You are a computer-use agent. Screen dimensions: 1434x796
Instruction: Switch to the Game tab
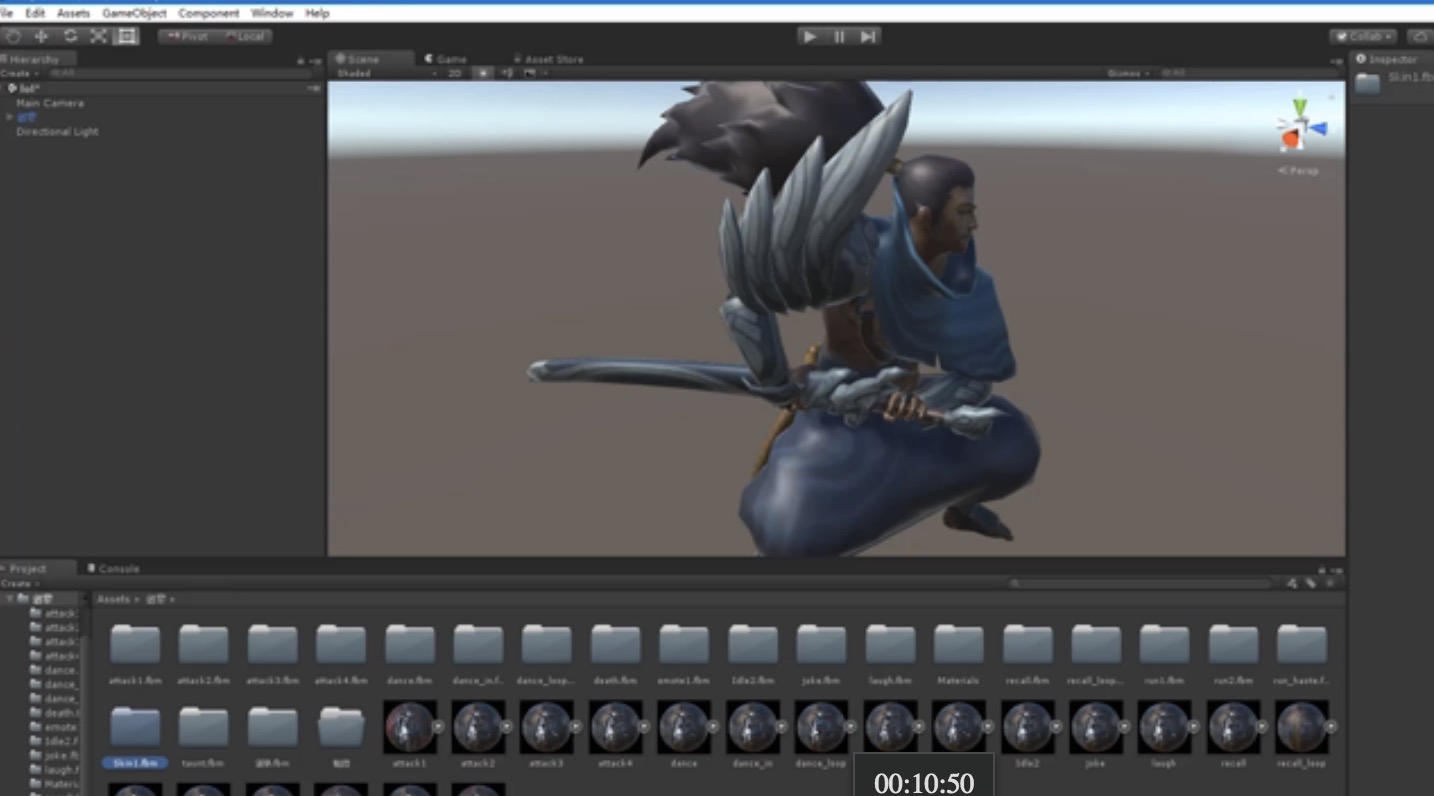pos(445,59)
